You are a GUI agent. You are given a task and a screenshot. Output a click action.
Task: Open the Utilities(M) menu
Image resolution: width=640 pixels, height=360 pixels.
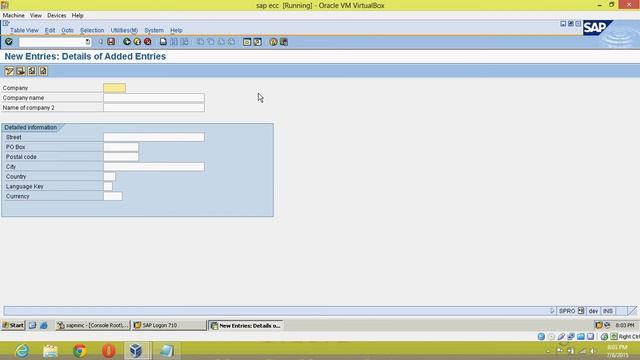(124, 30)
